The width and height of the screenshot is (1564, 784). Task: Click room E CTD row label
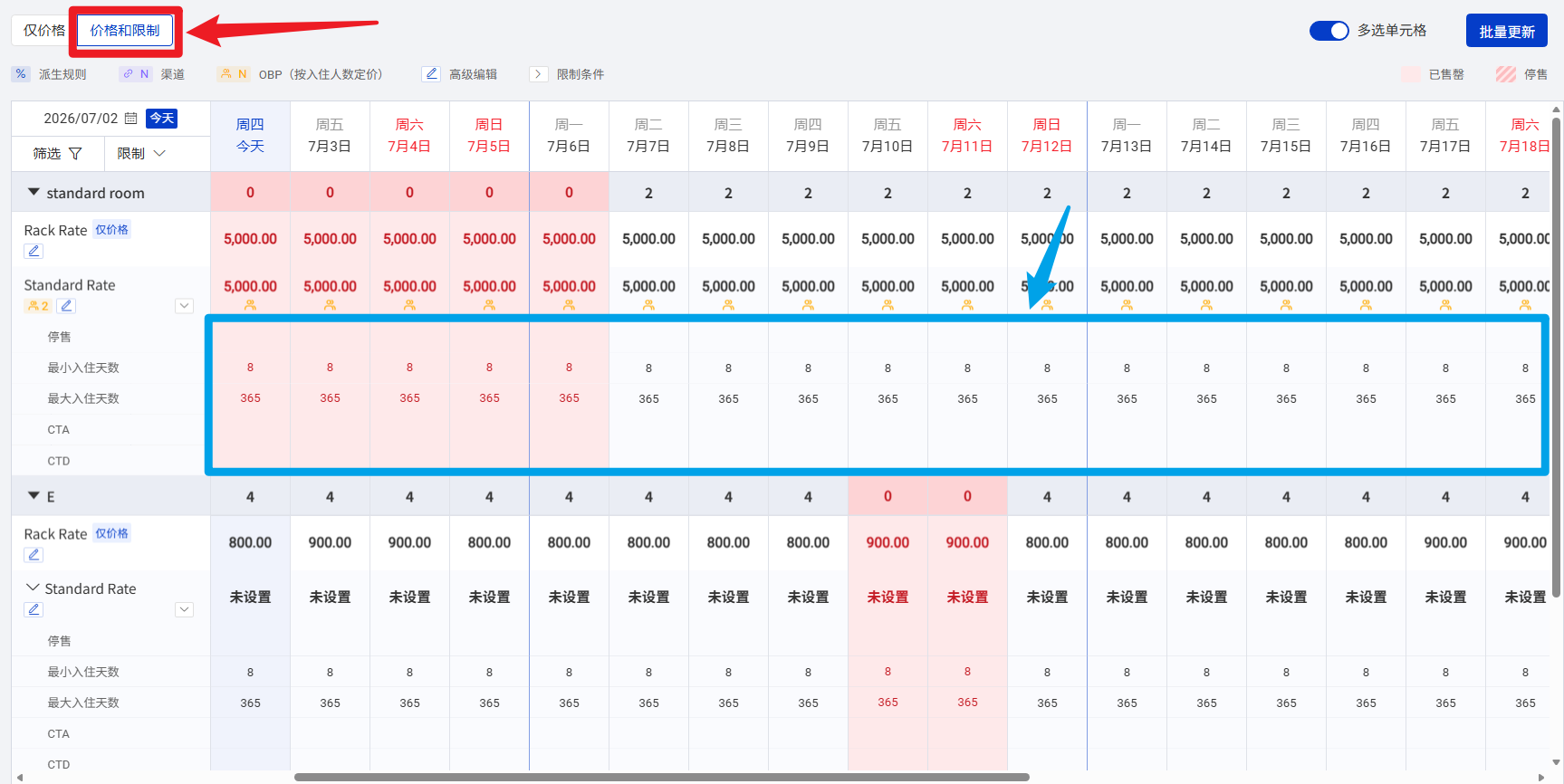[x=58, y=765]
